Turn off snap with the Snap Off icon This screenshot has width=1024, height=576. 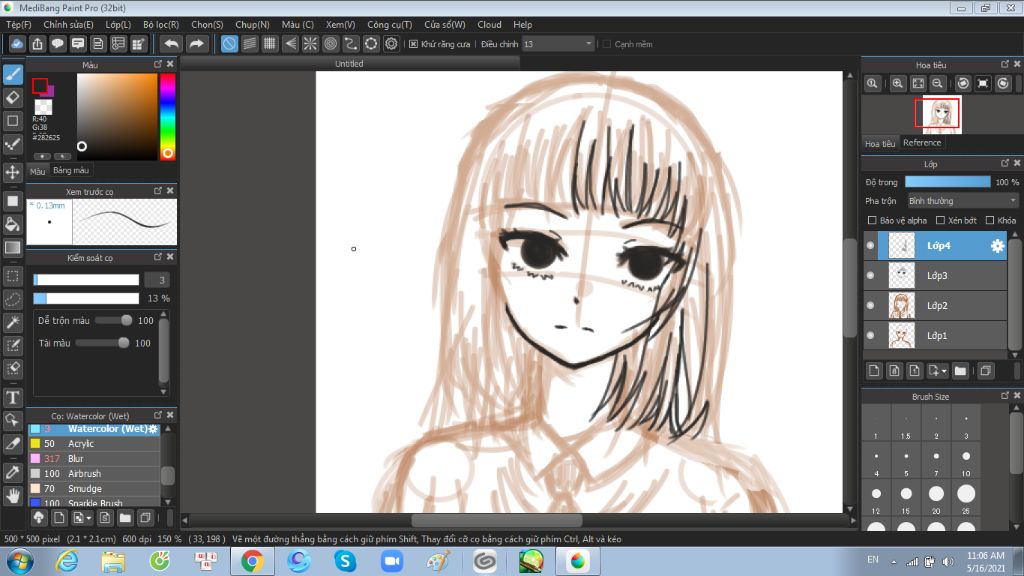pos(229,44)
